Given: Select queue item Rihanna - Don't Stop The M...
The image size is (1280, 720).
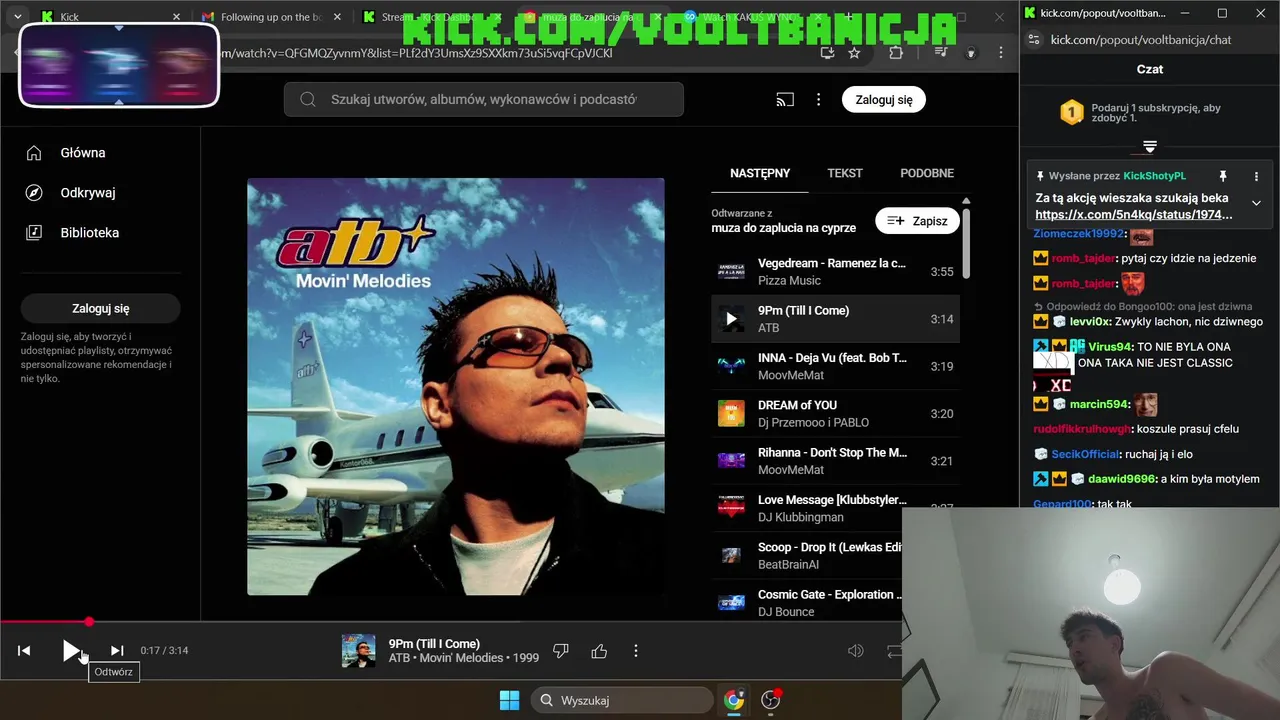Looking at the screenshot, I should pos(835,461).
